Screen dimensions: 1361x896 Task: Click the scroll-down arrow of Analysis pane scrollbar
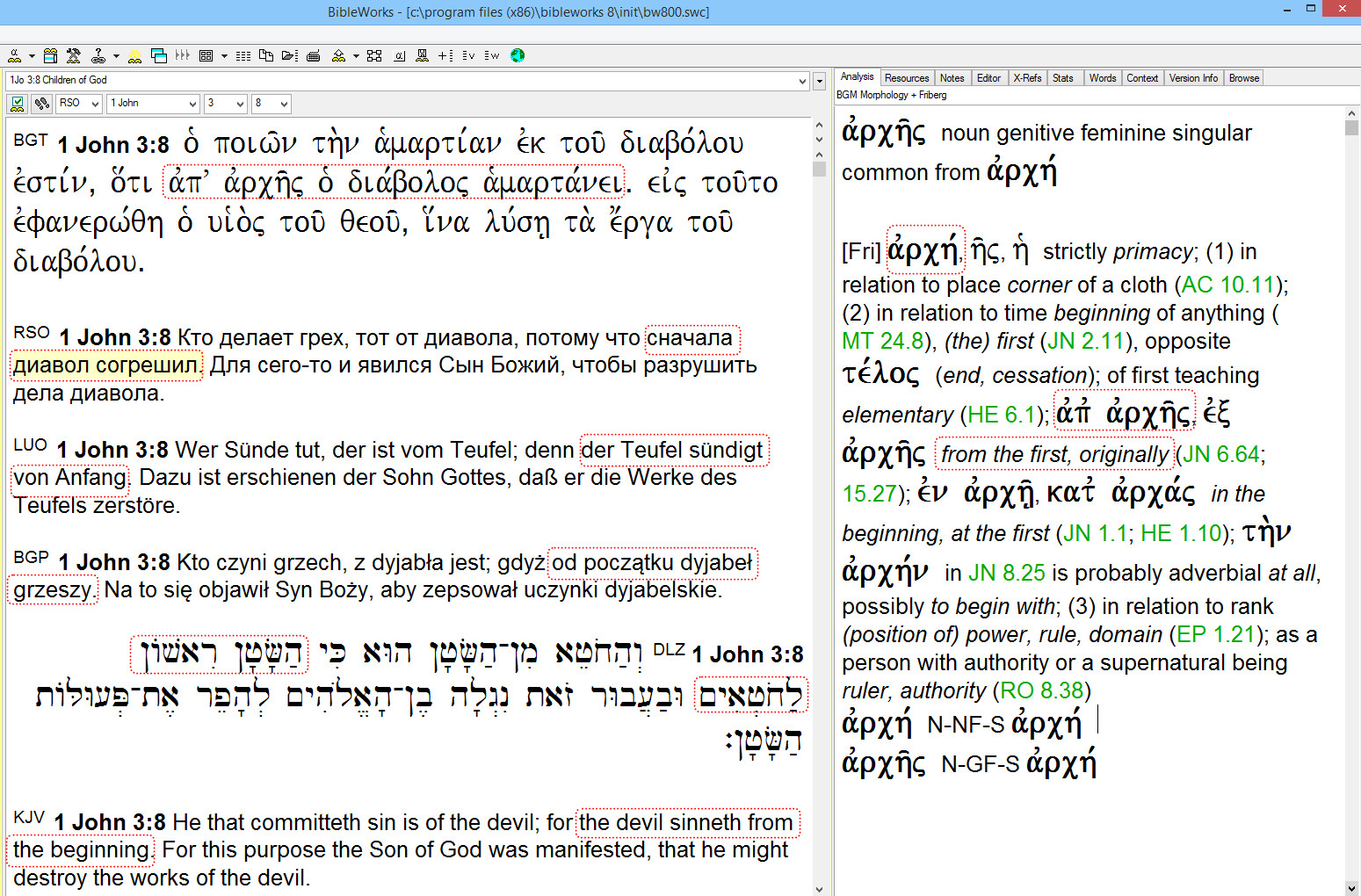(x=1351, y=887)
